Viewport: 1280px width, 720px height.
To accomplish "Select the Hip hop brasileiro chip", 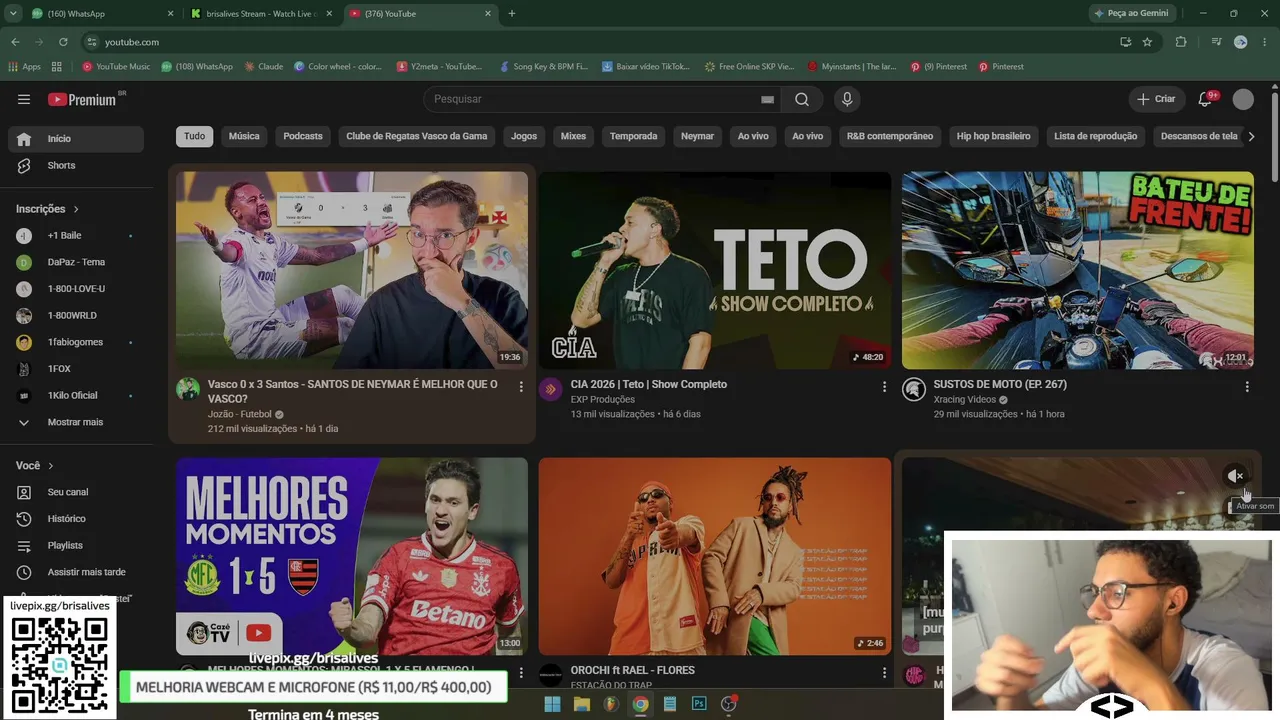I will 994,136.
